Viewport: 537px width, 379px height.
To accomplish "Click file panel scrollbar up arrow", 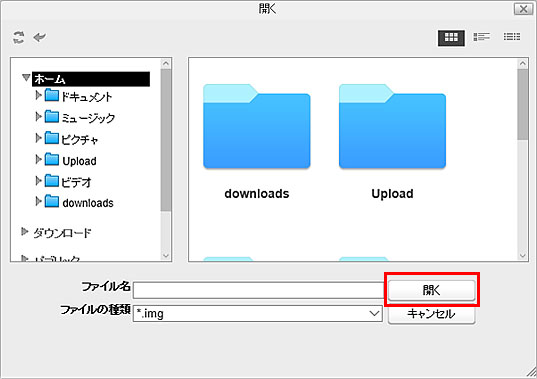I will 523,63.
